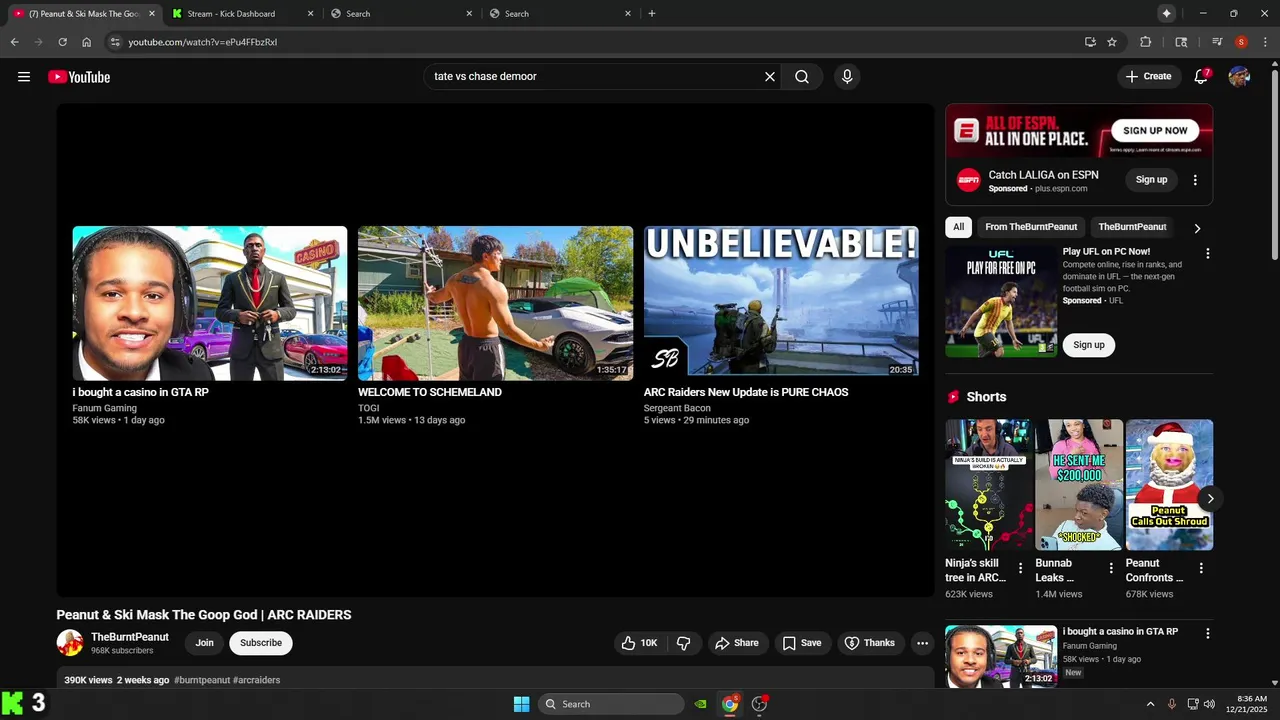This screenshot has height=720, width=1280.
Task: Sign up for the UFL ad
Action: pos(1089,345)
